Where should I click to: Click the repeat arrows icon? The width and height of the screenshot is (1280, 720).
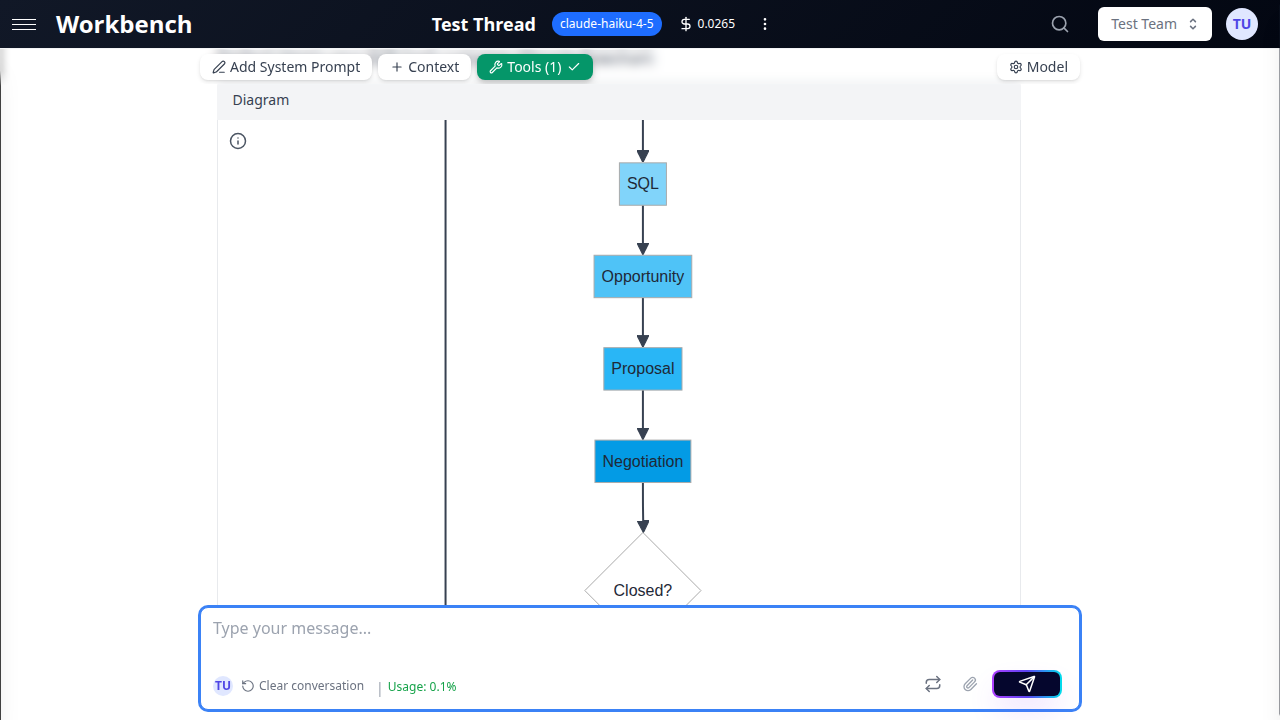[x=932, y=684]
